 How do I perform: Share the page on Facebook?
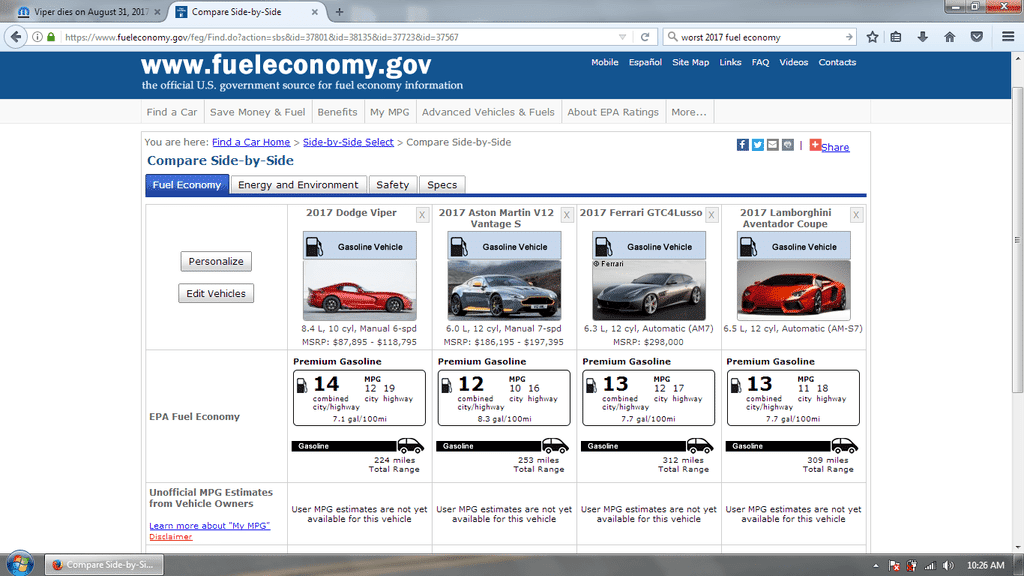[743, 145]
